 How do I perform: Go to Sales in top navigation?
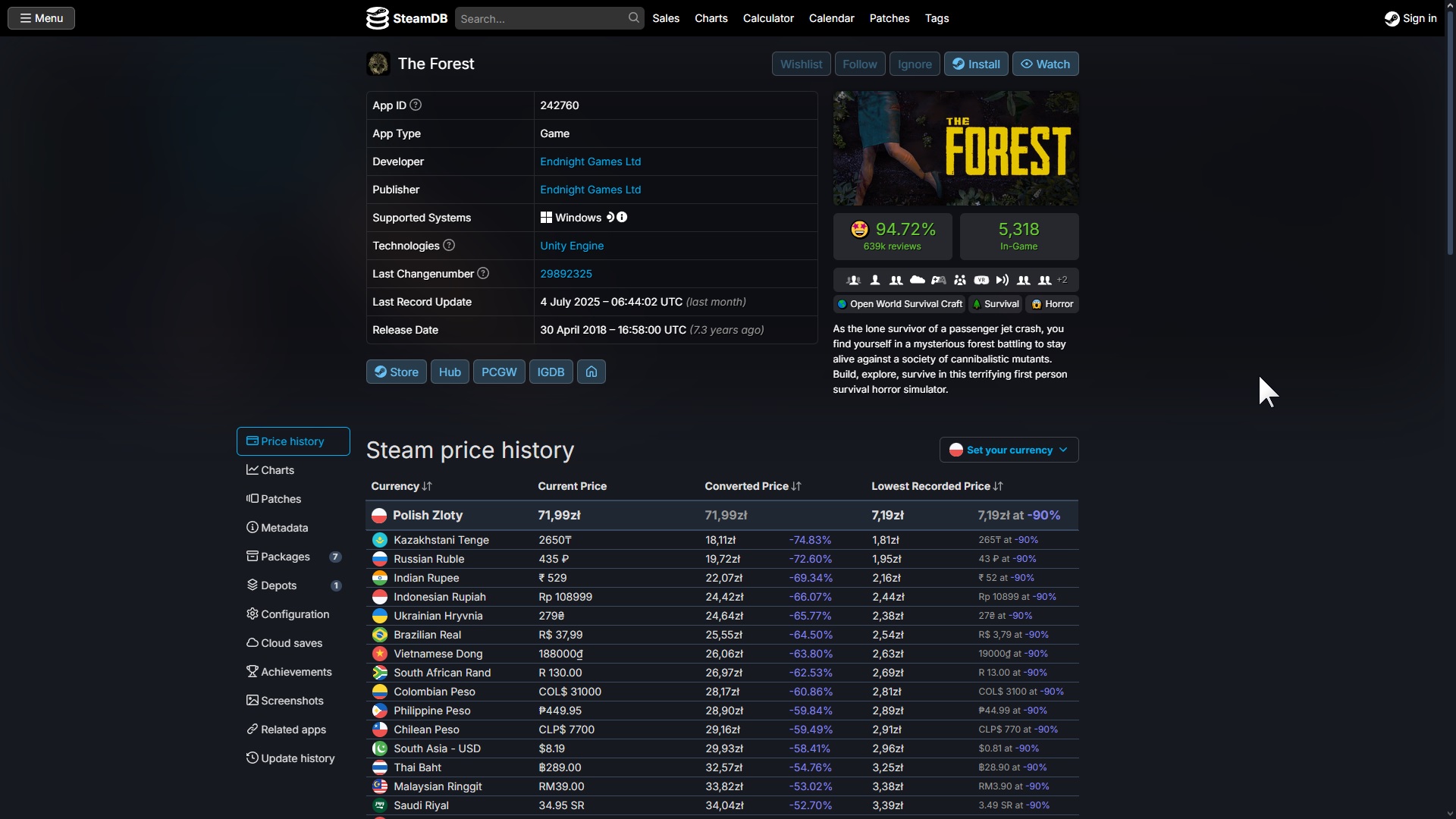pos(665,18)
